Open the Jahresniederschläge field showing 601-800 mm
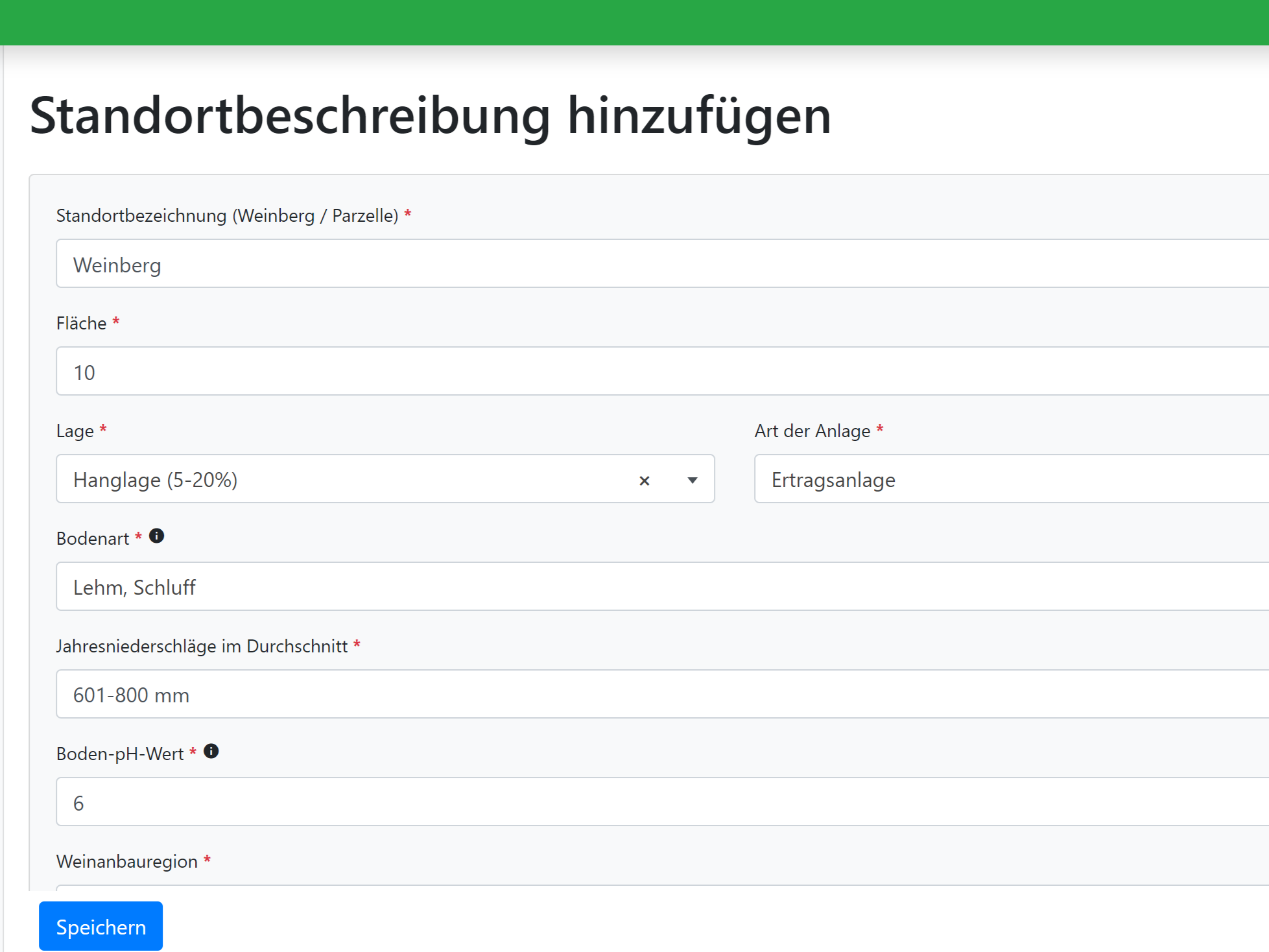Image resolution: width=1269 pixels, height=952 pixels. point(662,694)
